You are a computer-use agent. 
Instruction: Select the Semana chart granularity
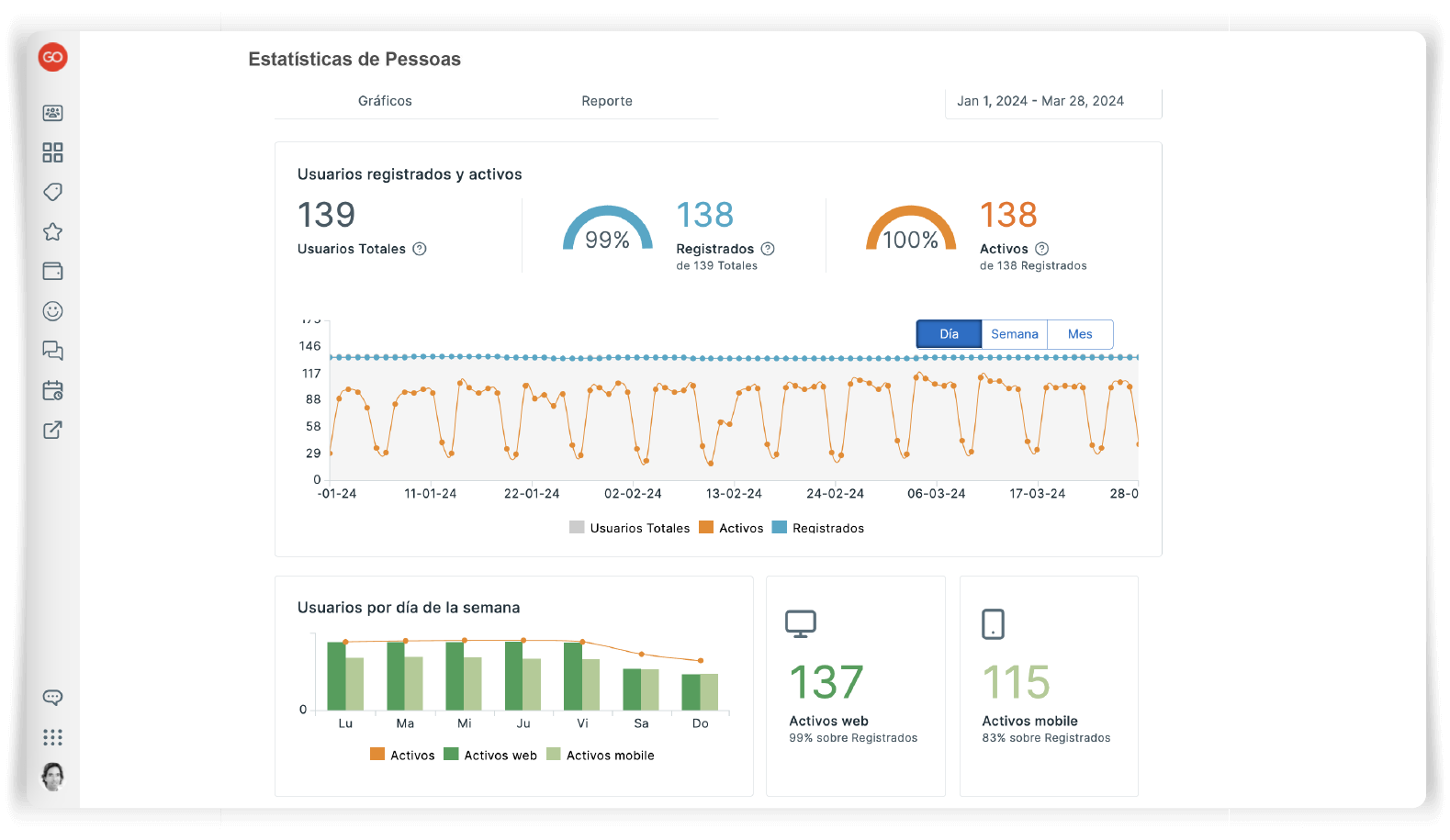[1015, 334]
